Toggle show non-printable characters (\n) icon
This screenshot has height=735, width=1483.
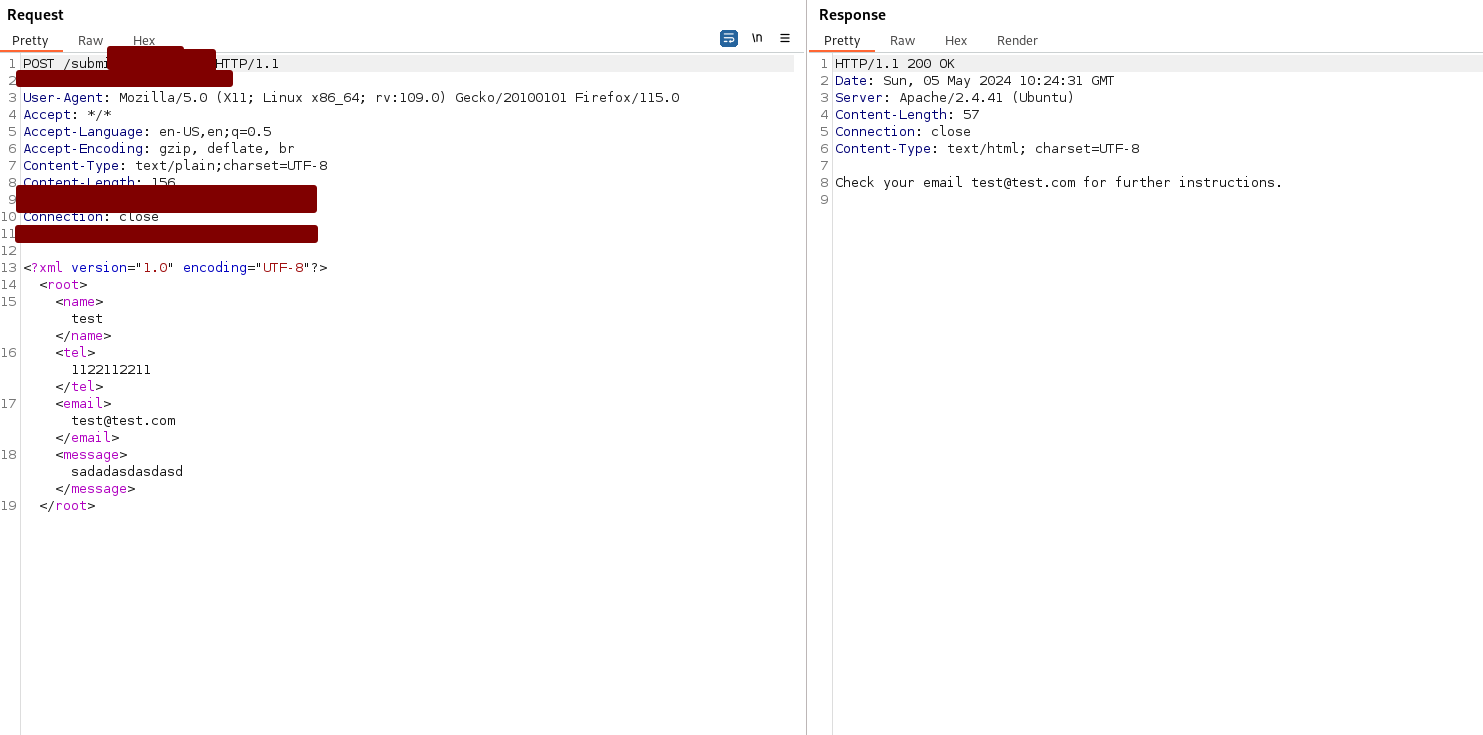click(x=757, y=38)
